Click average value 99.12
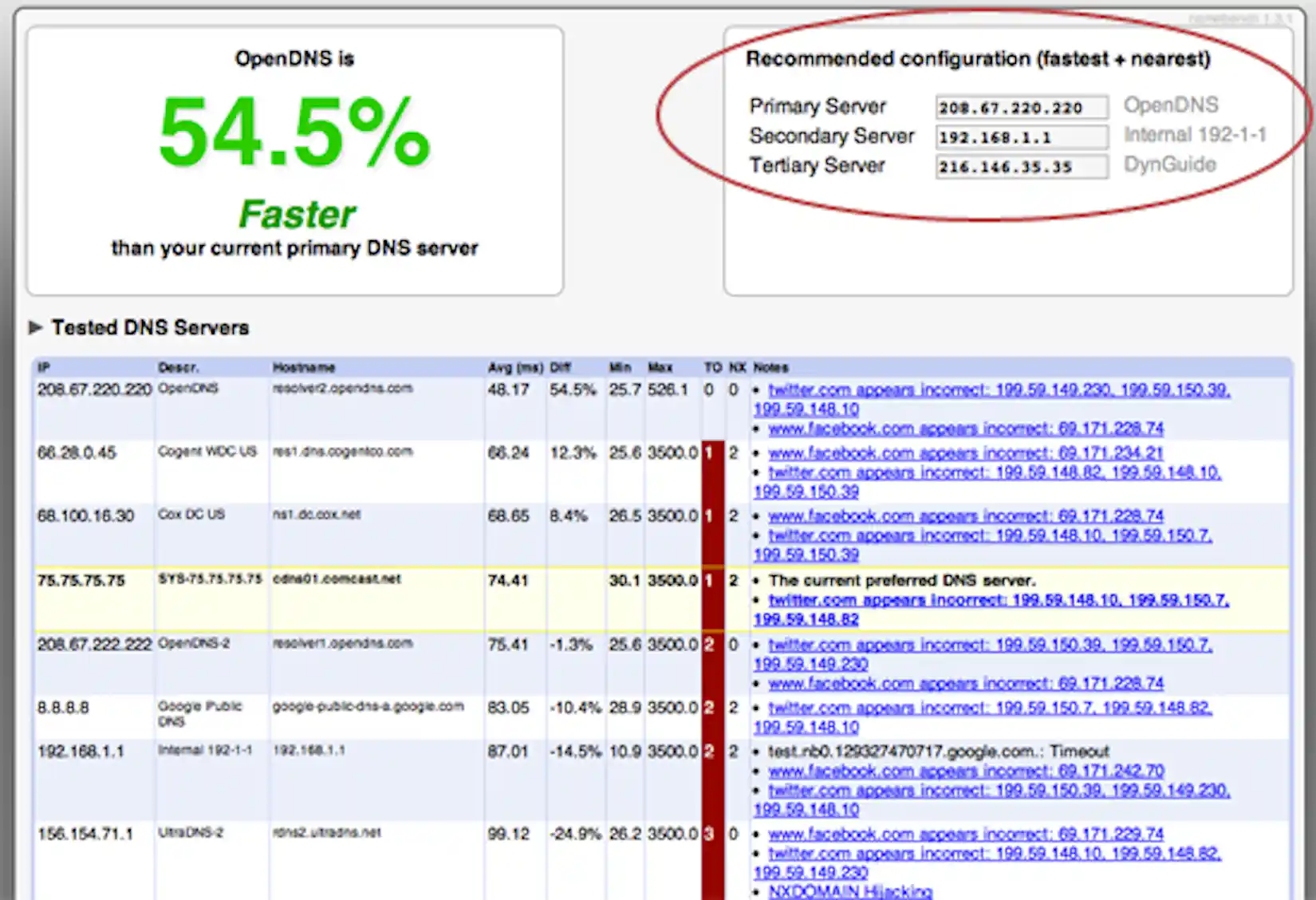 tap(509, 834)
